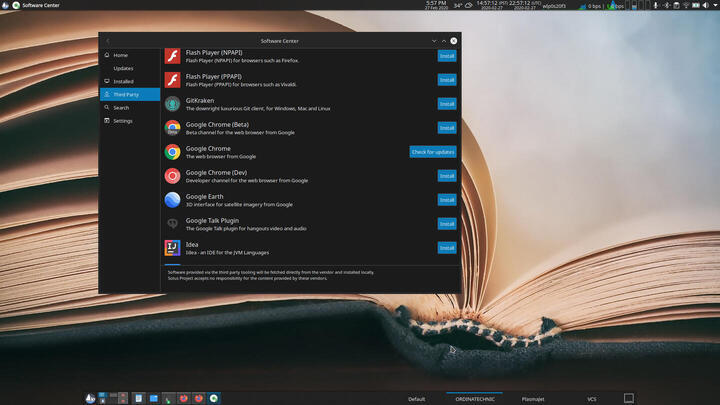Select the 'Google Earth' title text
The width and height of the screenshot is (720, 405).
pyautogui.click(x=204, y=197)
